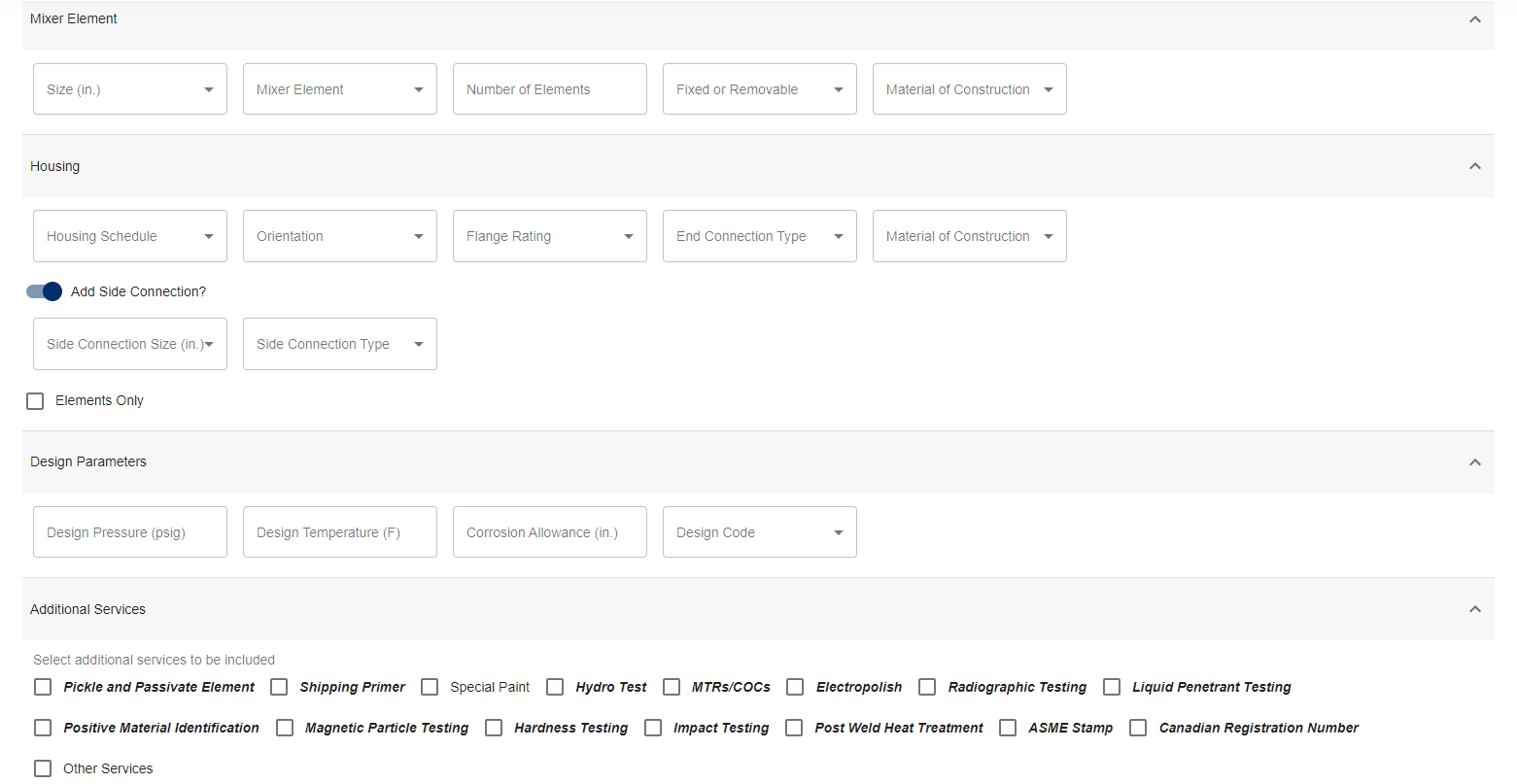This screenshot has height=784, width=1517.
Task: Collapse the Design Parameters section chevron
Action: click(x=1474, y=462)
